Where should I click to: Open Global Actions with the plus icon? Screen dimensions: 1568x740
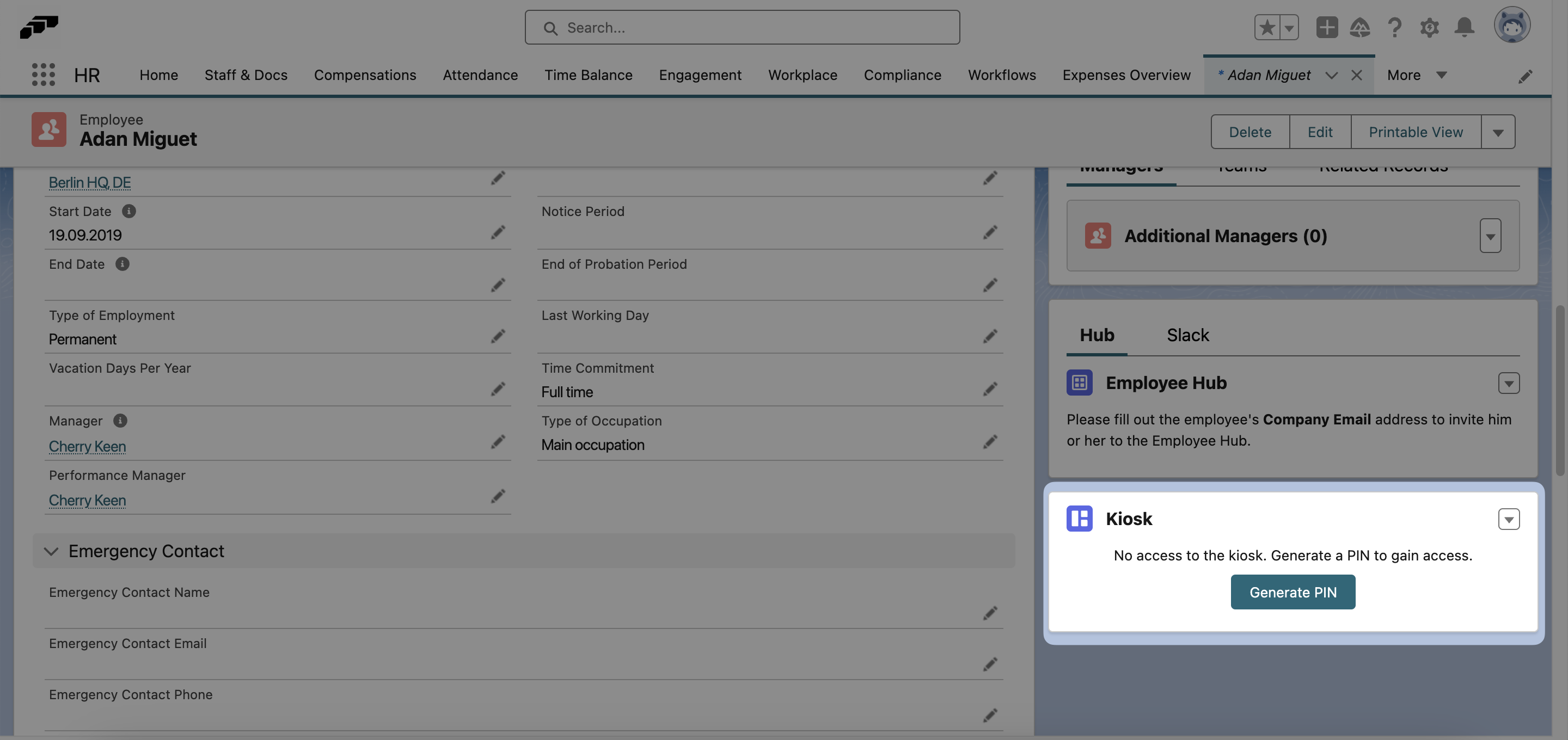1327,27
